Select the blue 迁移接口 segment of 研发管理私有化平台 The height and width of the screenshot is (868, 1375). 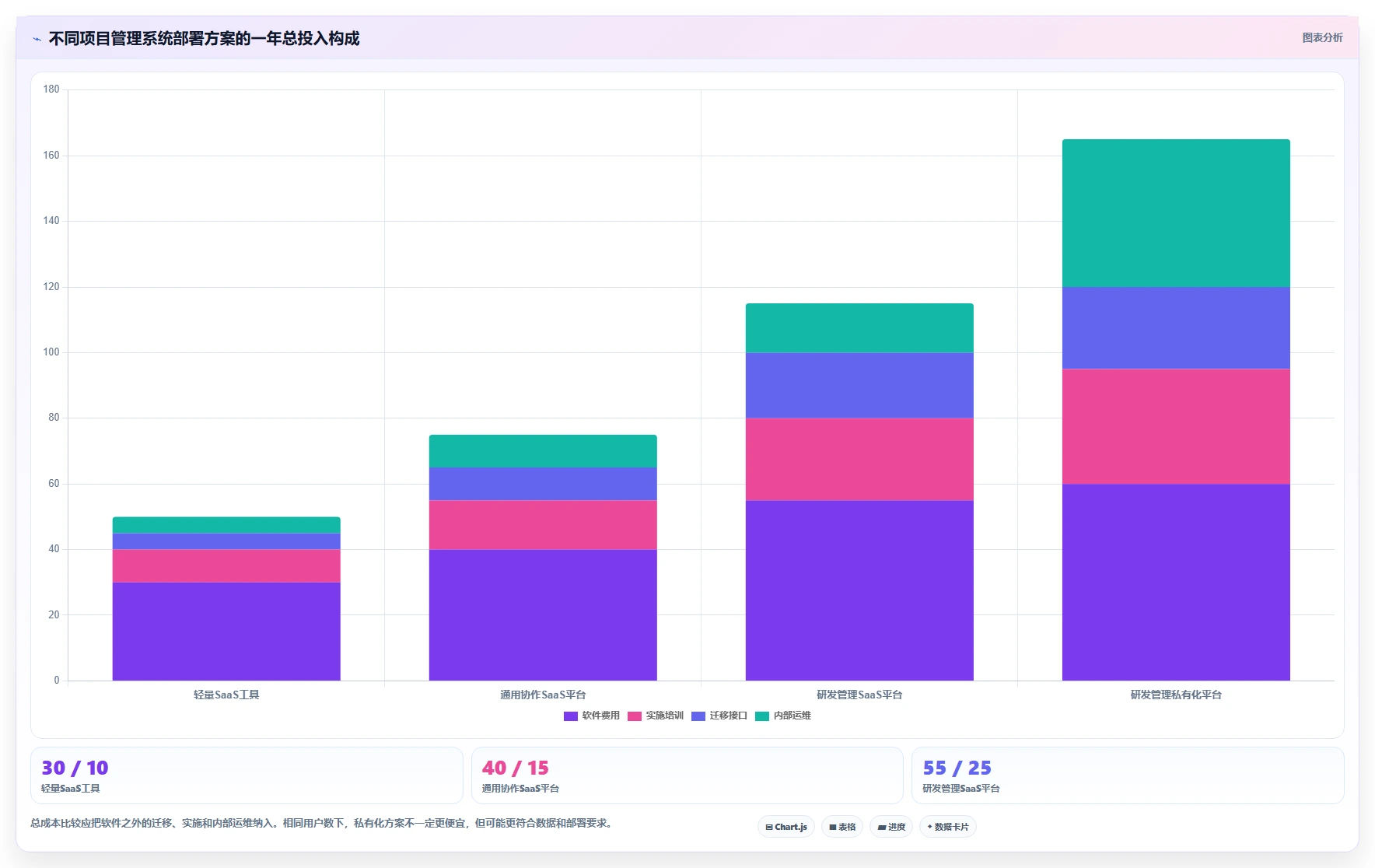coord(1176,328)
